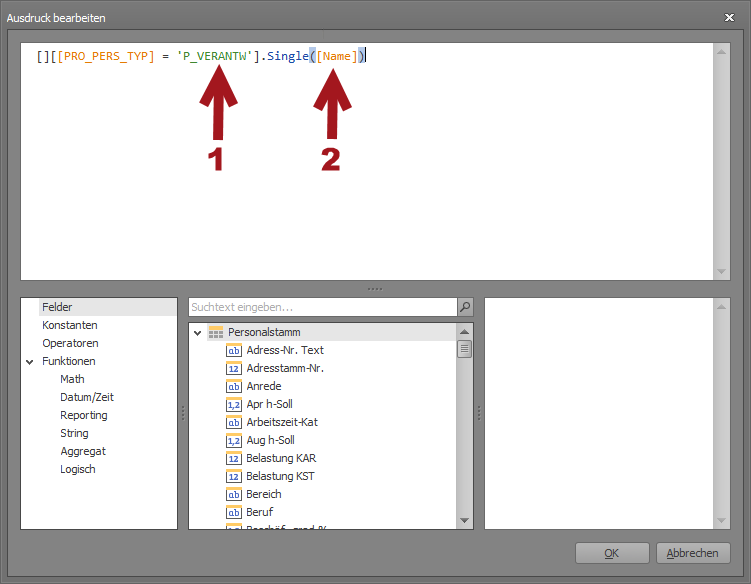Collapse the Personalstamm field group
Viewport: 751px width, 584px height.
point(197,332)
